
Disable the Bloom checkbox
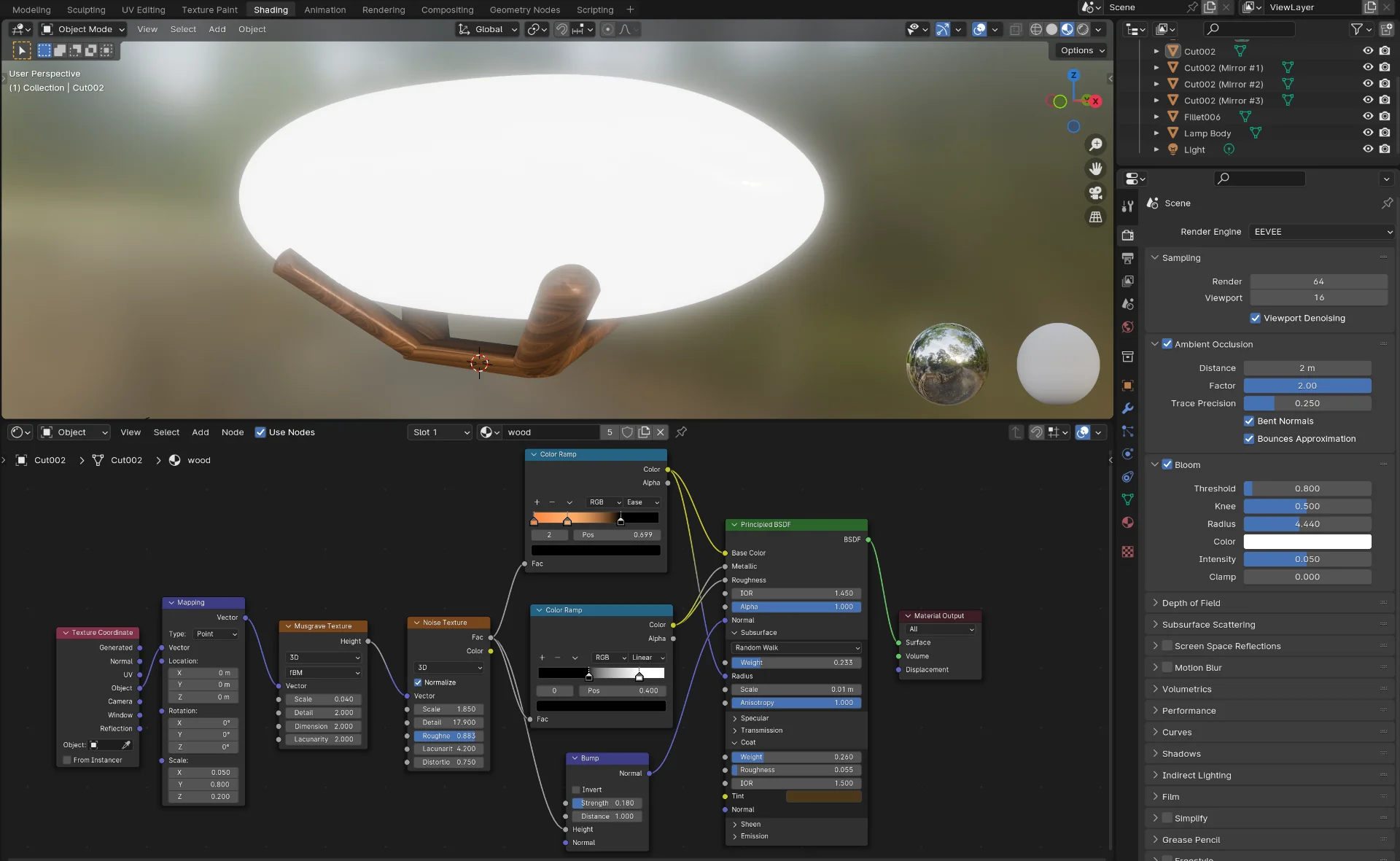click(1167, 465)
